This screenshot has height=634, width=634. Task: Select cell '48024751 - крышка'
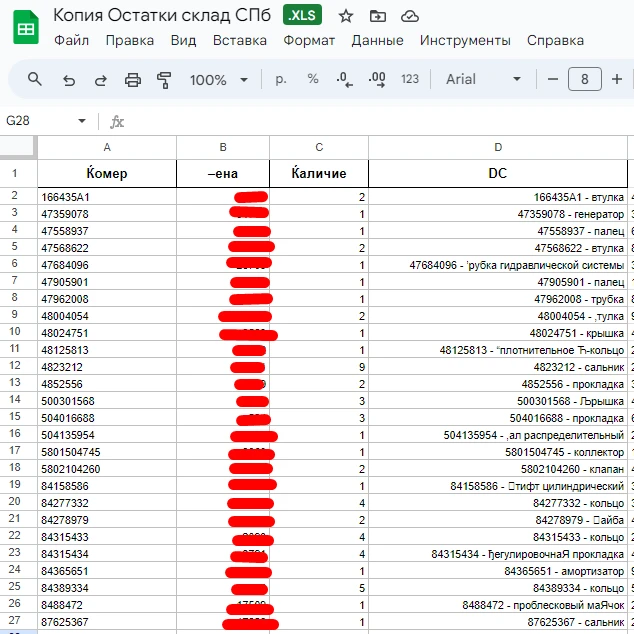pyautogui.click(x=498, y=332)
